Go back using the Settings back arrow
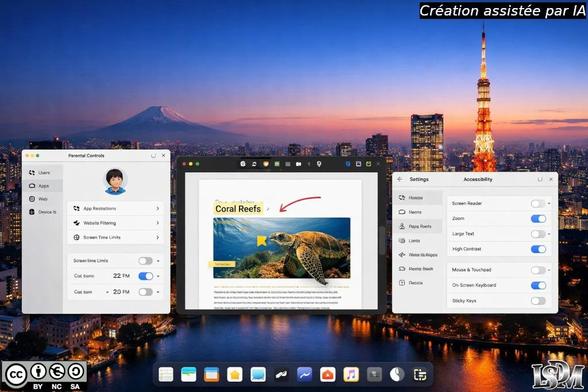588x392 pixels. [400, 179]
